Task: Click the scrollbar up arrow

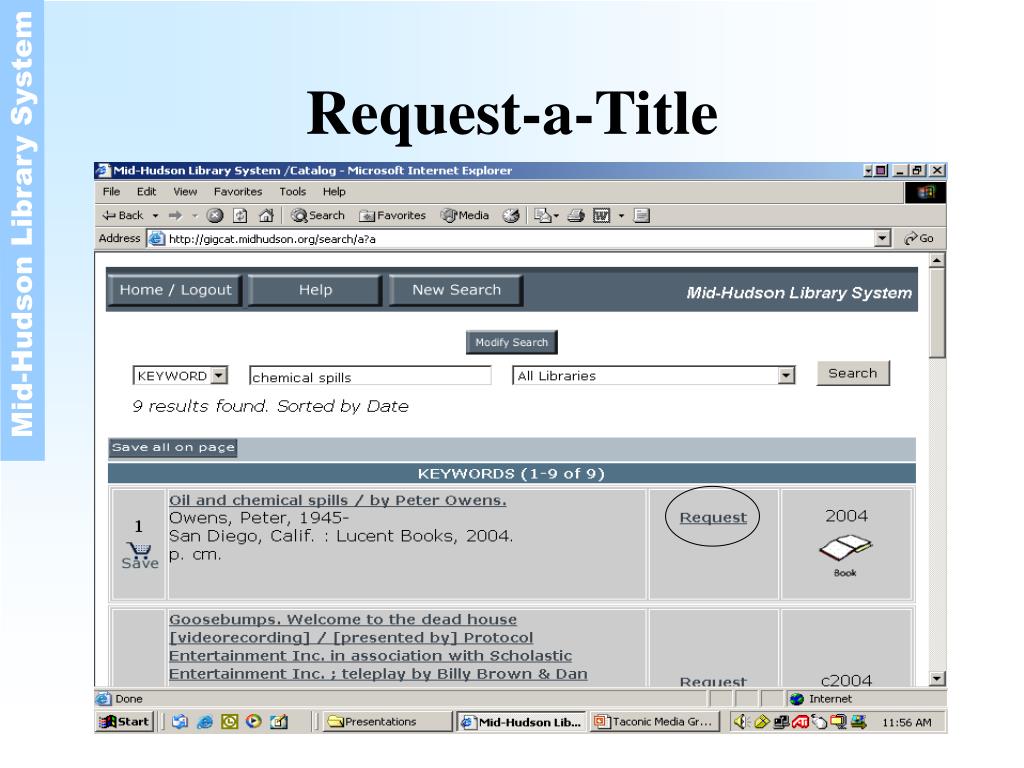Action: tap(937, 260)
